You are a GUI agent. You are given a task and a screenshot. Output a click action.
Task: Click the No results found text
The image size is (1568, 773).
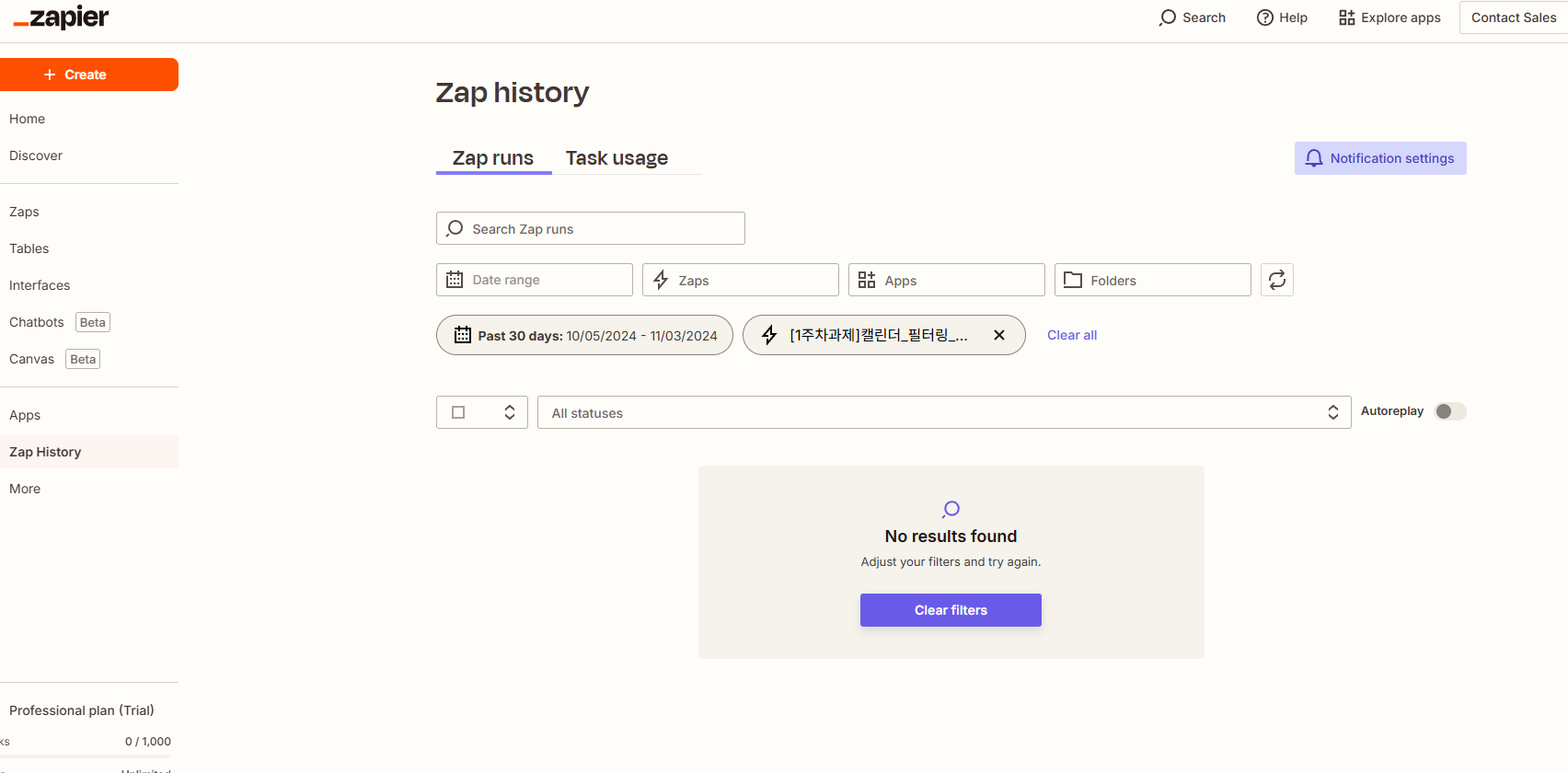point(951,536)
